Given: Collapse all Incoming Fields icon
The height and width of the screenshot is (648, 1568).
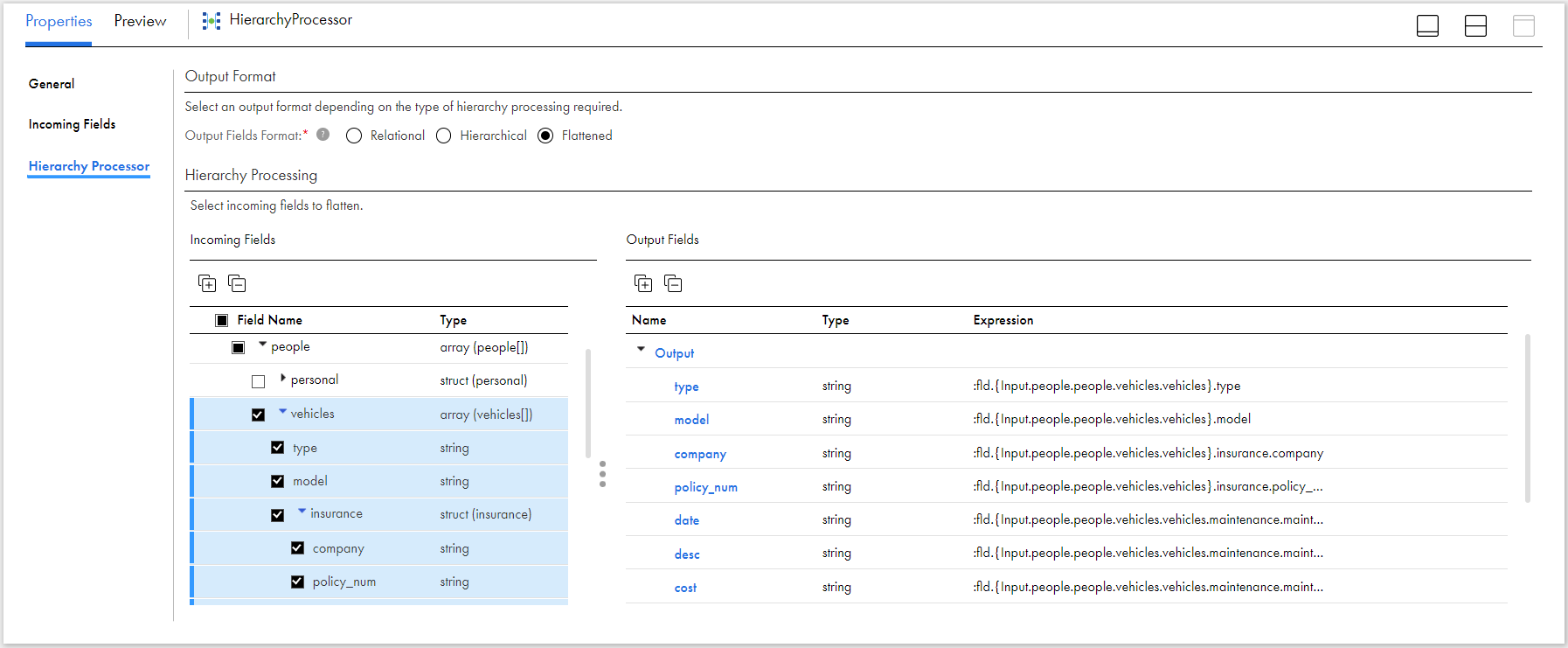Looking at the screenshot, I should point(237,283).
